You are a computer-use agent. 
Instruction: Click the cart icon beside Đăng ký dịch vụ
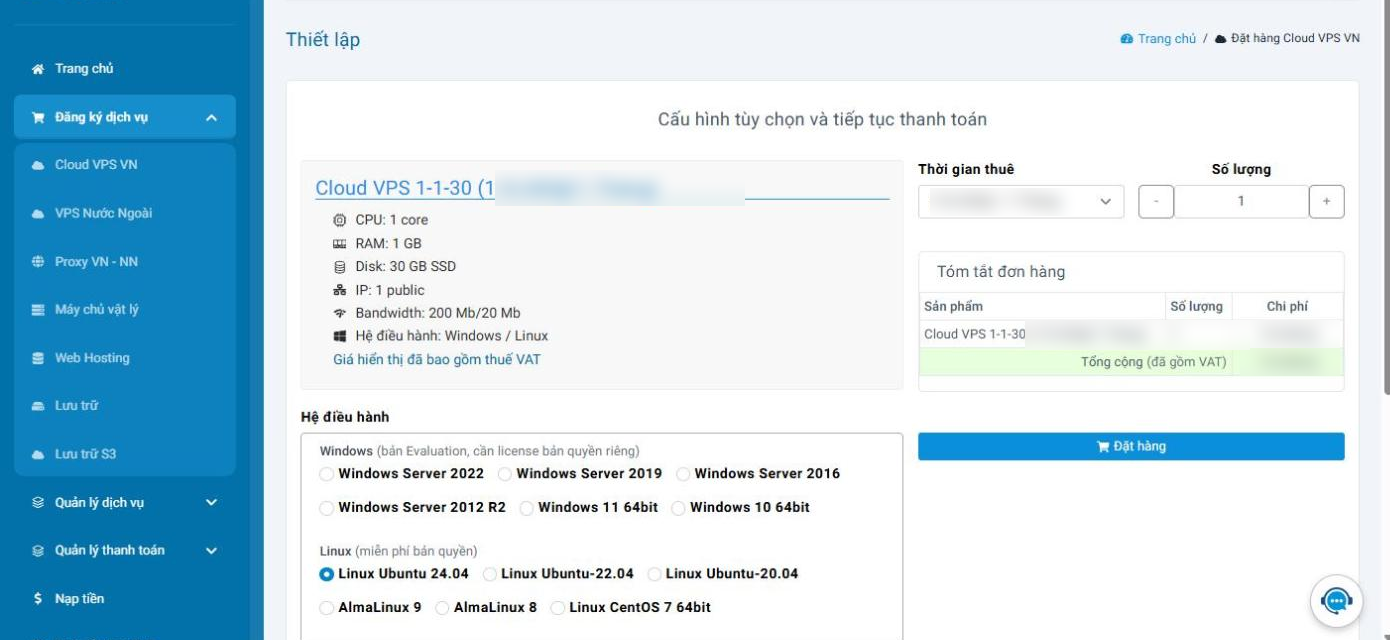[38, 118]
